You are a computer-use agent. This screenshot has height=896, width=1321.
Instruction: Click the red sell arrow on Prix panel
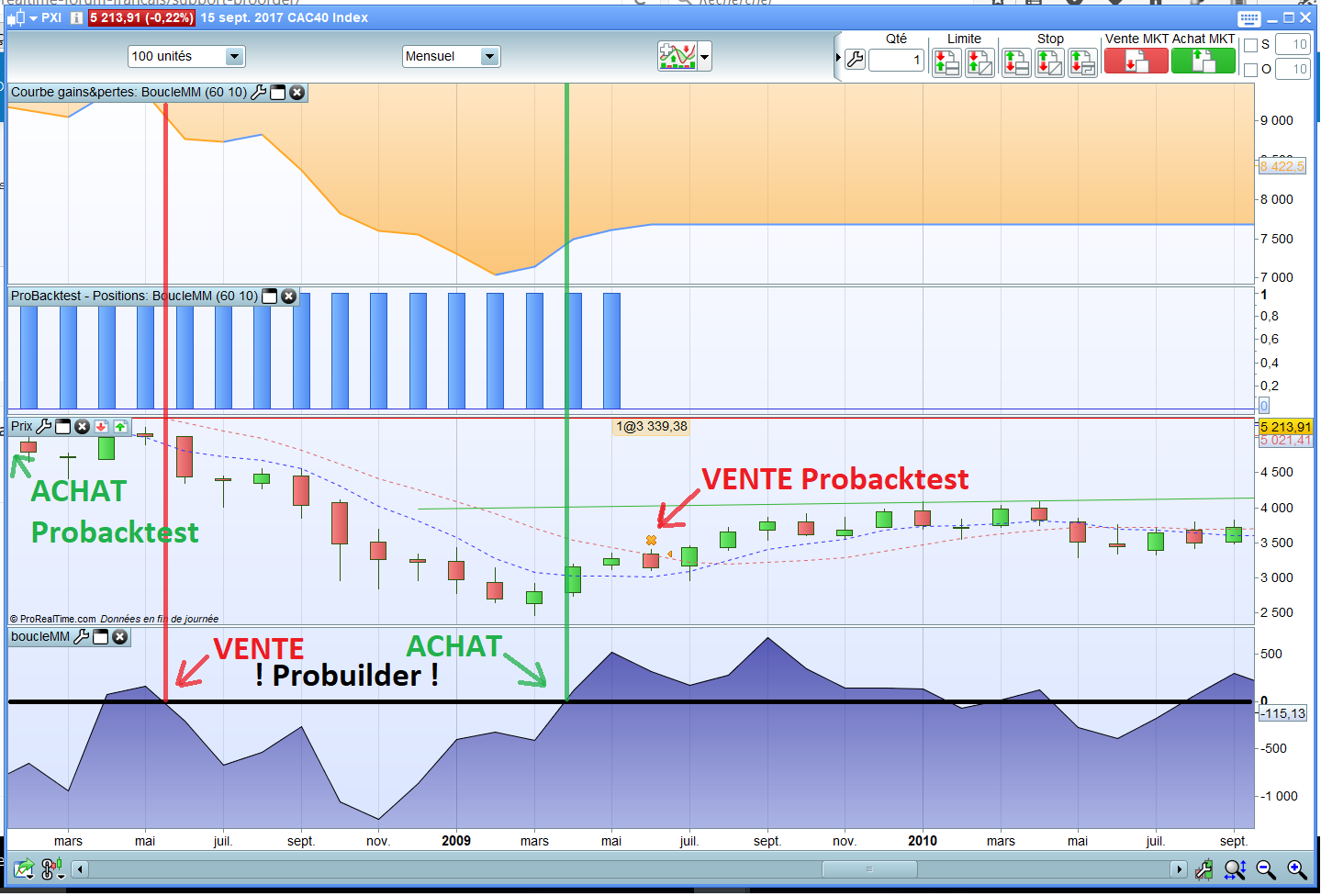pos(101,426)
